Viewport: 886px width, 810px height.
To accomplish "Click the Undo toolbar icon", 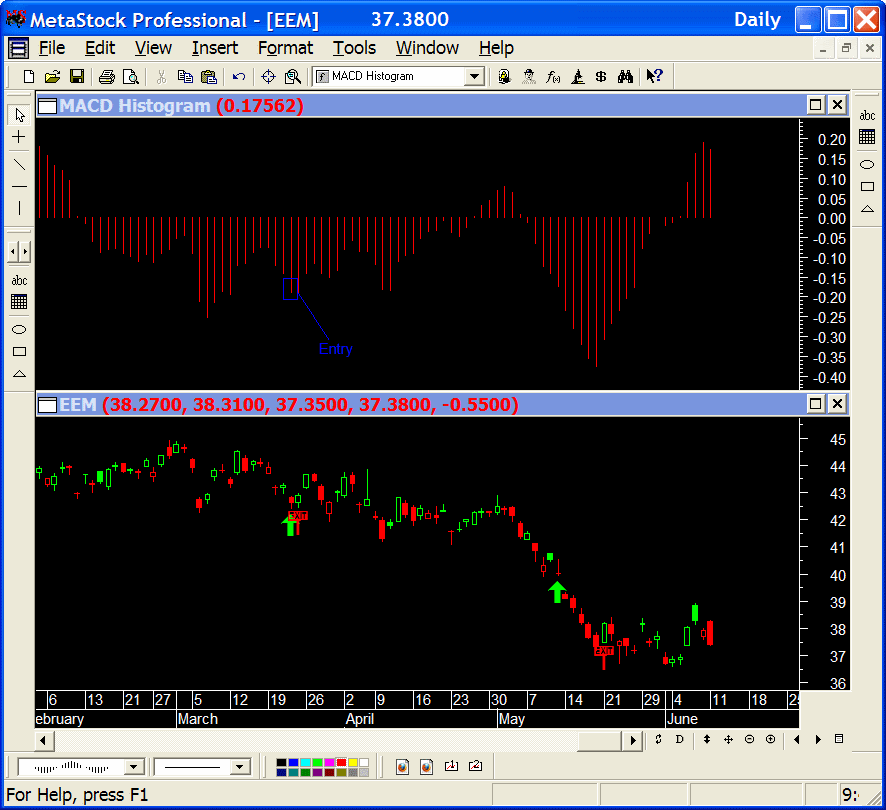I will coord(239,76).
